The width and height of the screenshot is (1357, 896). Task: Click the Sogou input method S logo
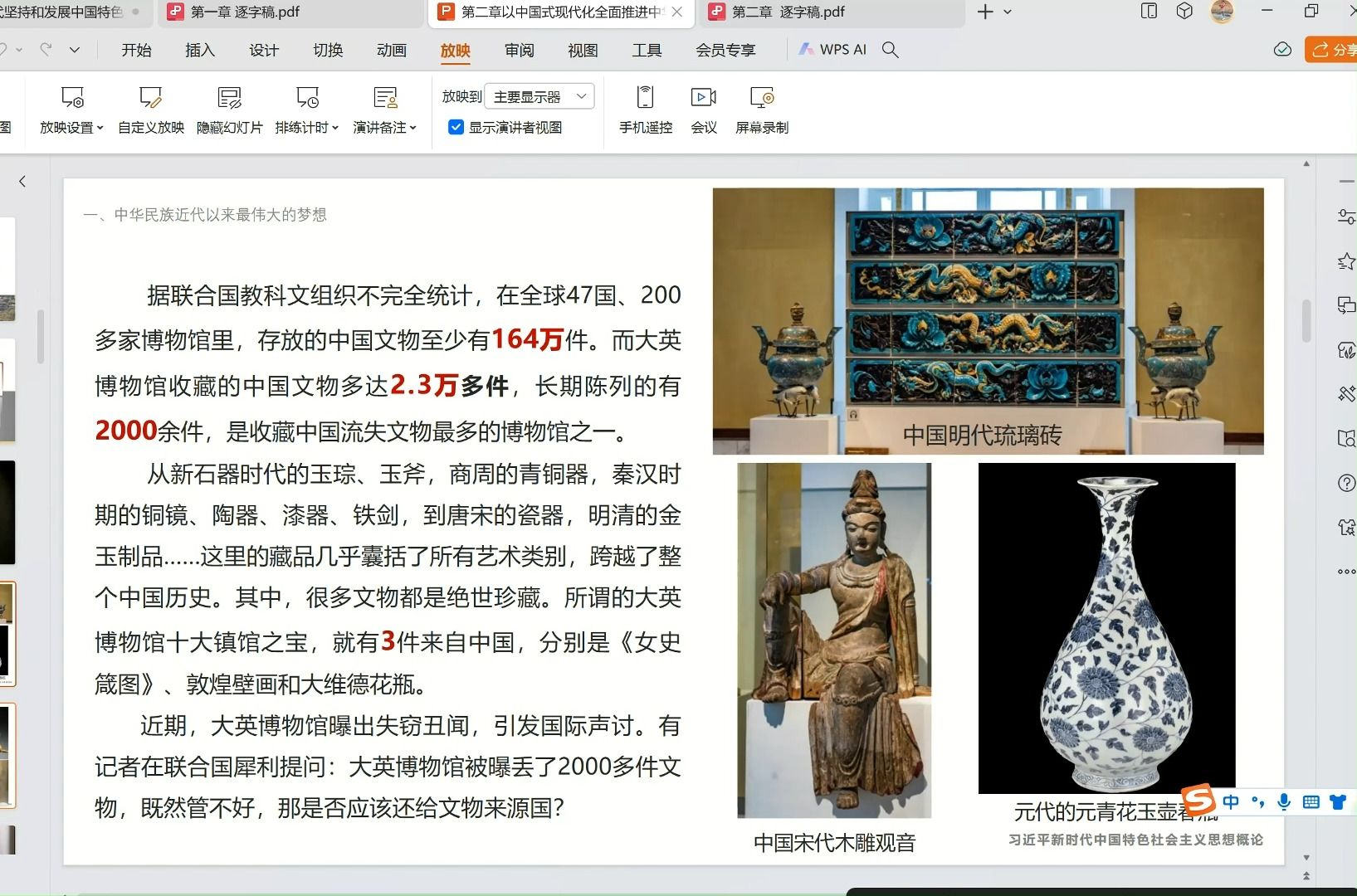1198,800
